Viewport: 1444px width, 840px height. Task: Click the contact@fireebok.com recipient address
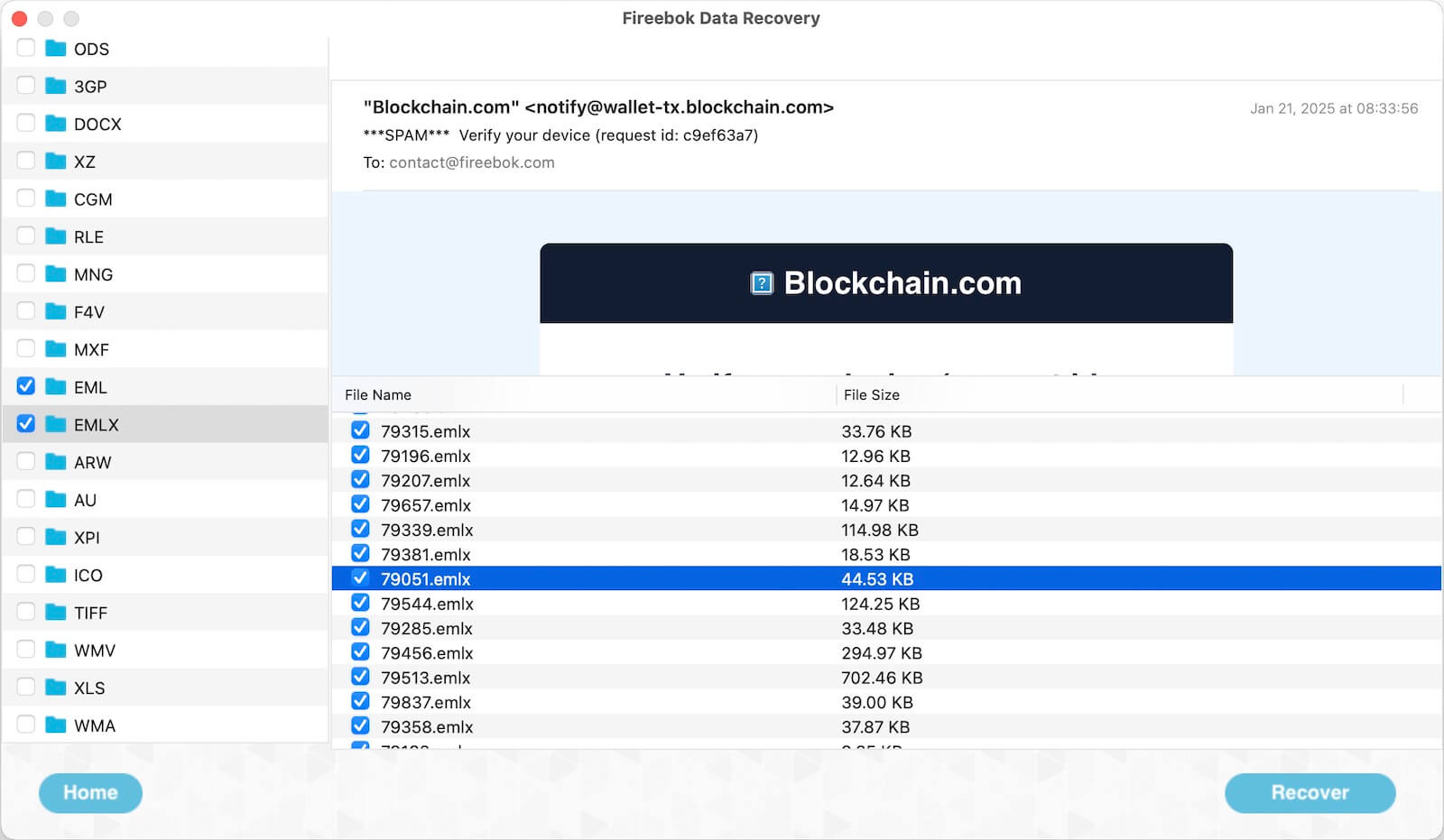click(x=472, y=162)
